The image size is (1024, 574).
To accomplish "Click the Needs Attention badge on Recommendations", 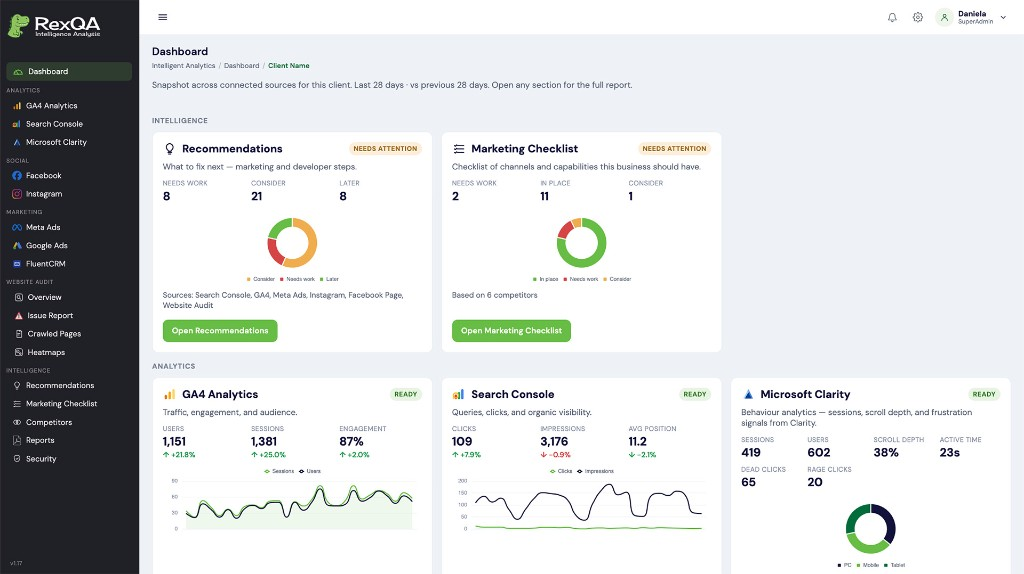I will [x=385, y=149].
